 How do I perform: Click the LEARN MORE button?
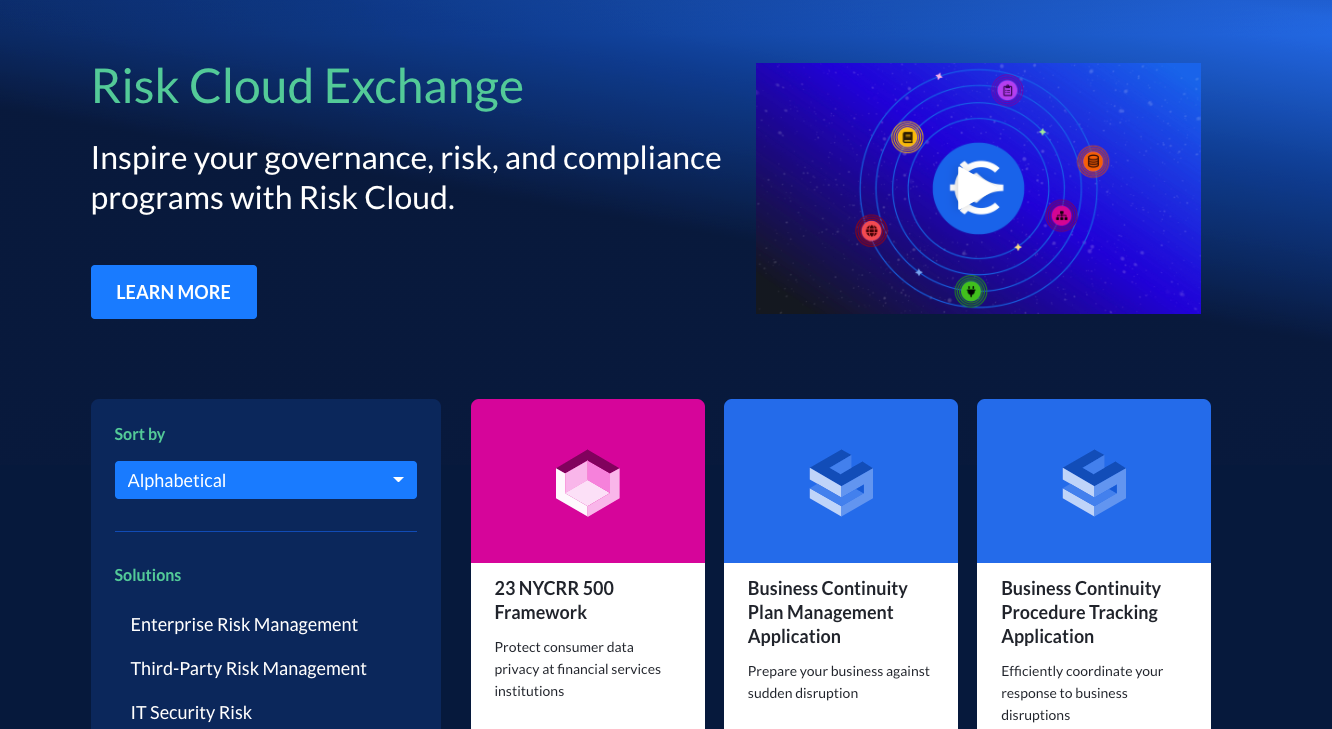[x=174, y=292]
